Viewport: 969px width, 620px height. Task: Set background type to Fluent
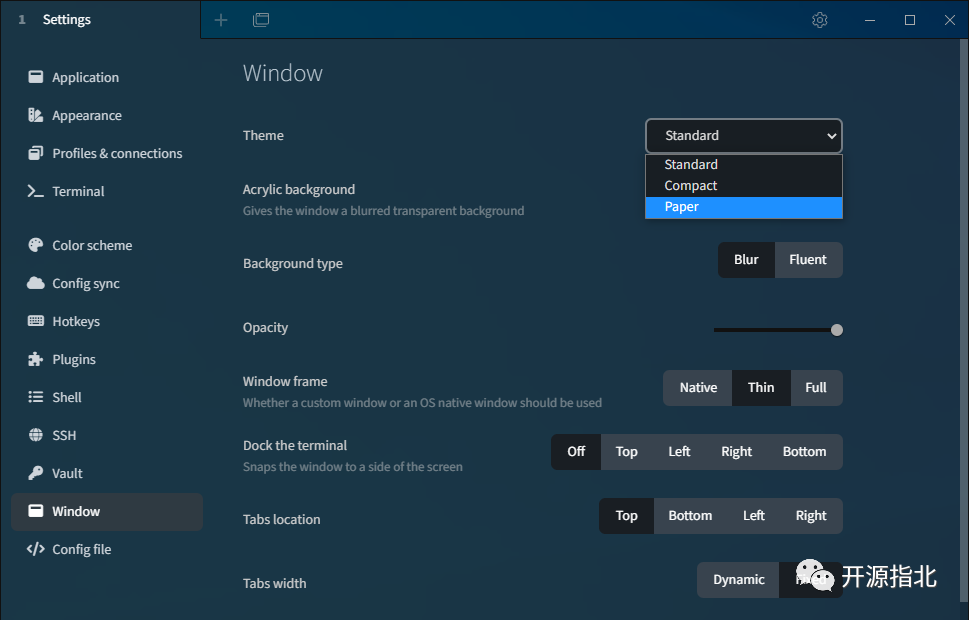tap(807, 260)
